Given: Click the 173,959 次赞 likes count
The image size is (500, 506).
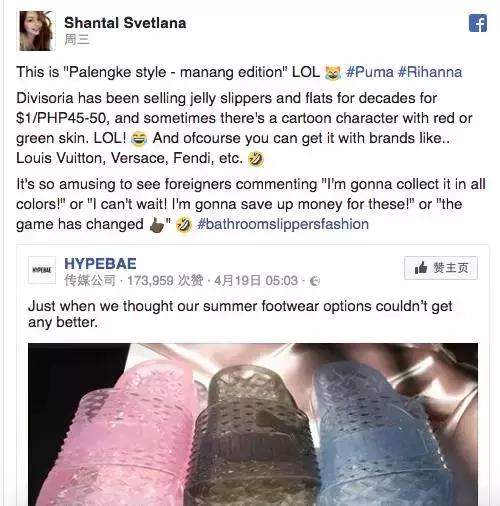Looking at the screenshot, I should pyautogui.click(x=165, y=281).
